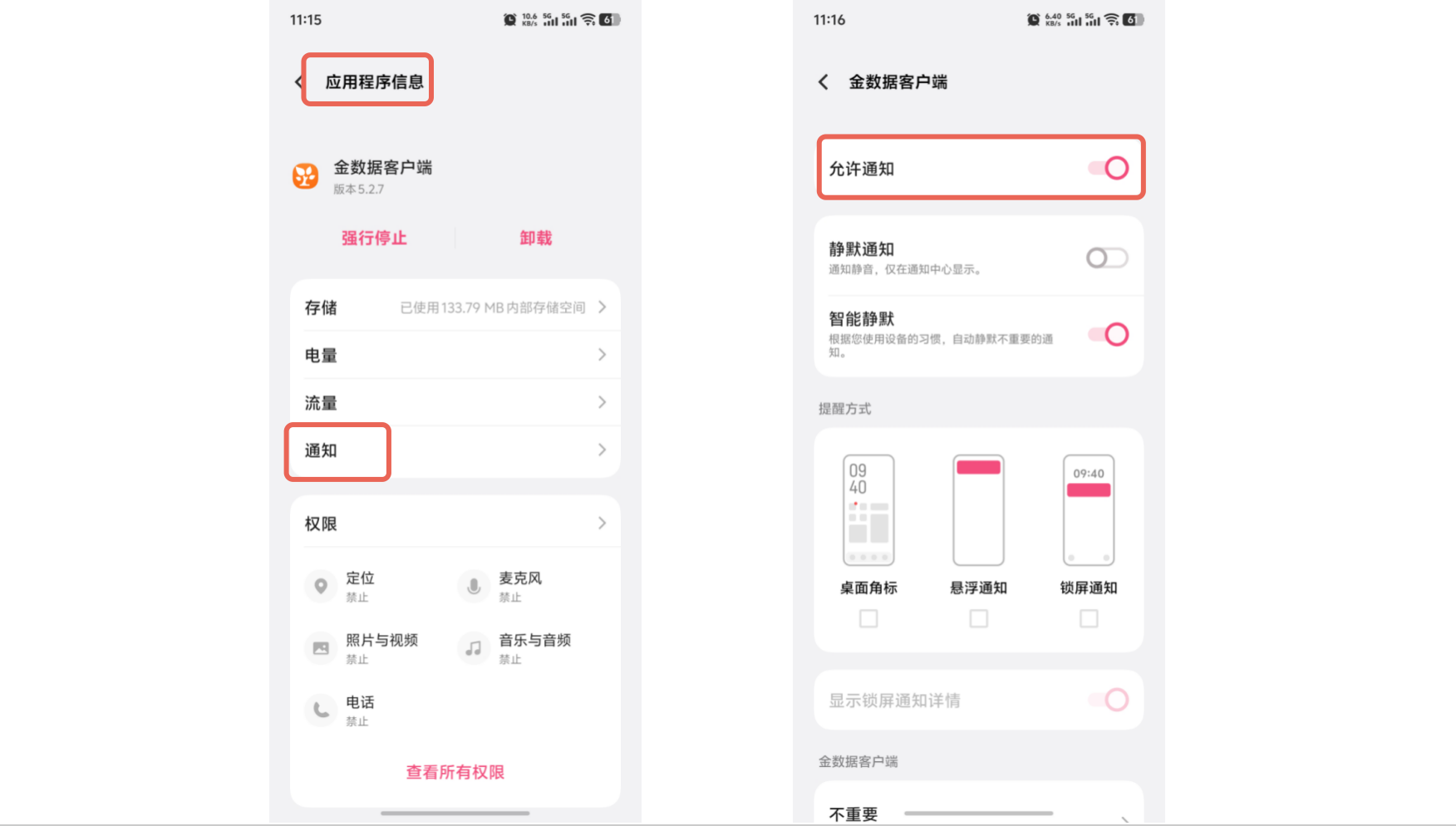
Task: Open the 通知 settings entry
Action: 455,450
